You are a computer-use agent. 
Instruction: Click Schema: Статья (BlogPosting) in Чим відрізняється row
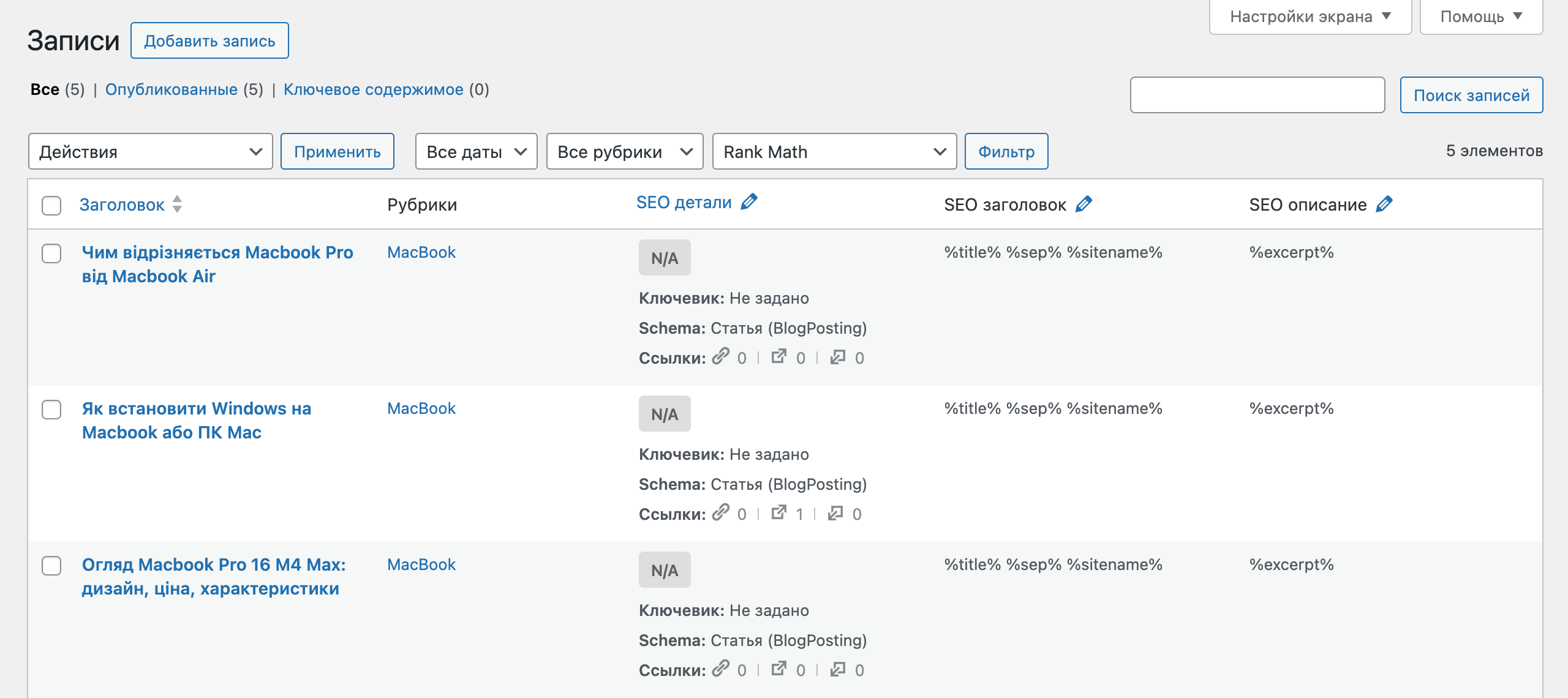[x=753, y=328]
